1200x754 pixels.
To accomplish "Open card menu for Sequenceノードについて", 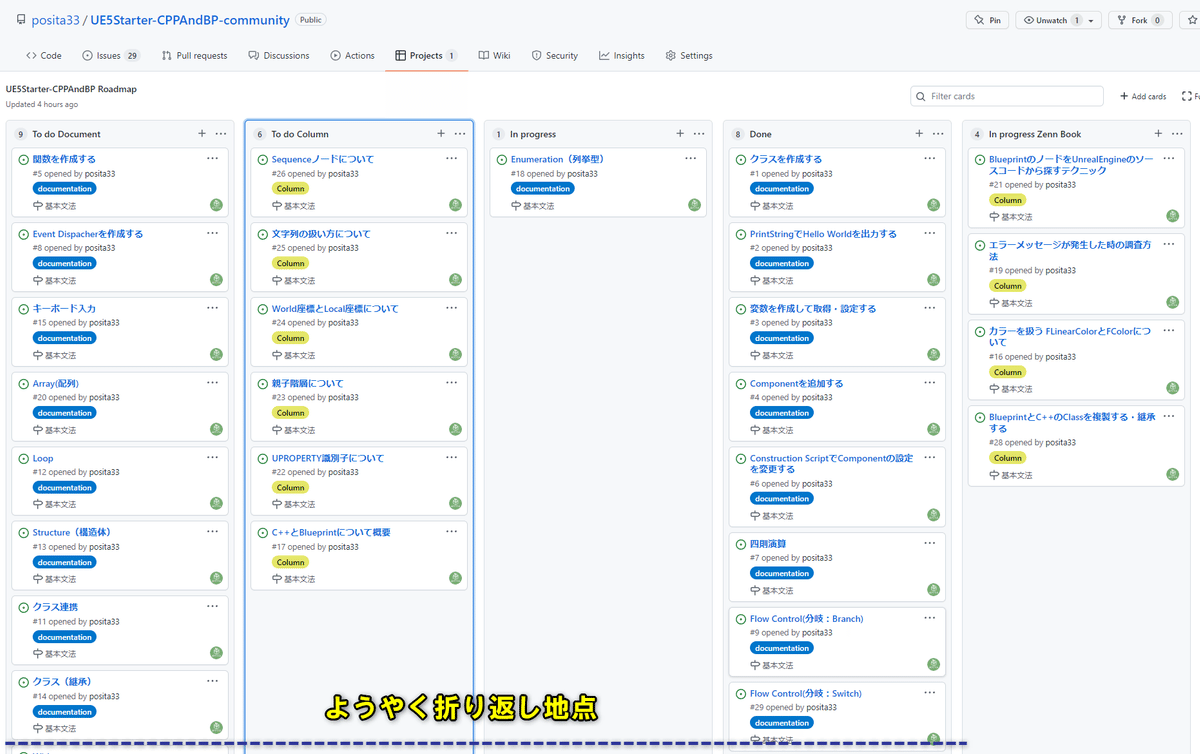I will [x=451, y=158].
